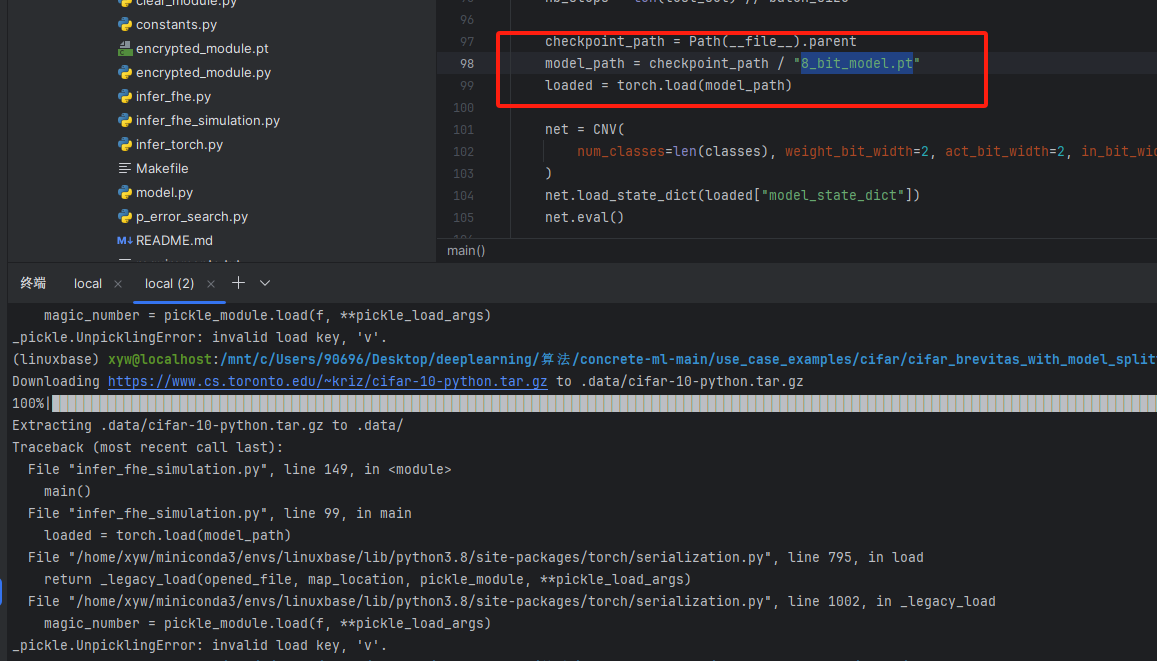Click the highlighted 8_bit_model.pt string
The image size is (1157, 661).
click(856, 63)
